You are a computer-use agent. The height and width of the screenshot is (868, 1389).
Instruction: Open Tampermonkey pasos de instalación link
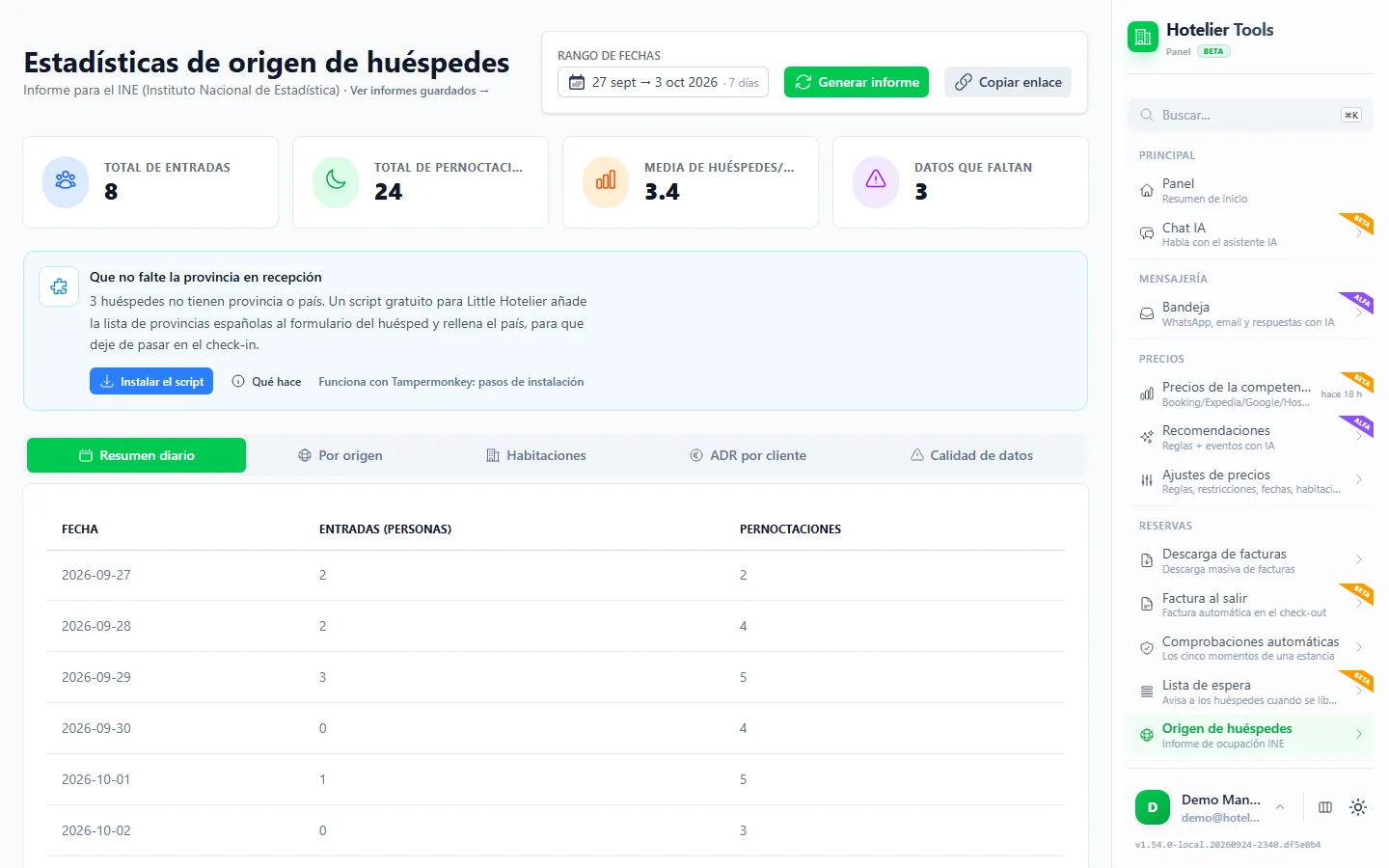tap(451, 382)
